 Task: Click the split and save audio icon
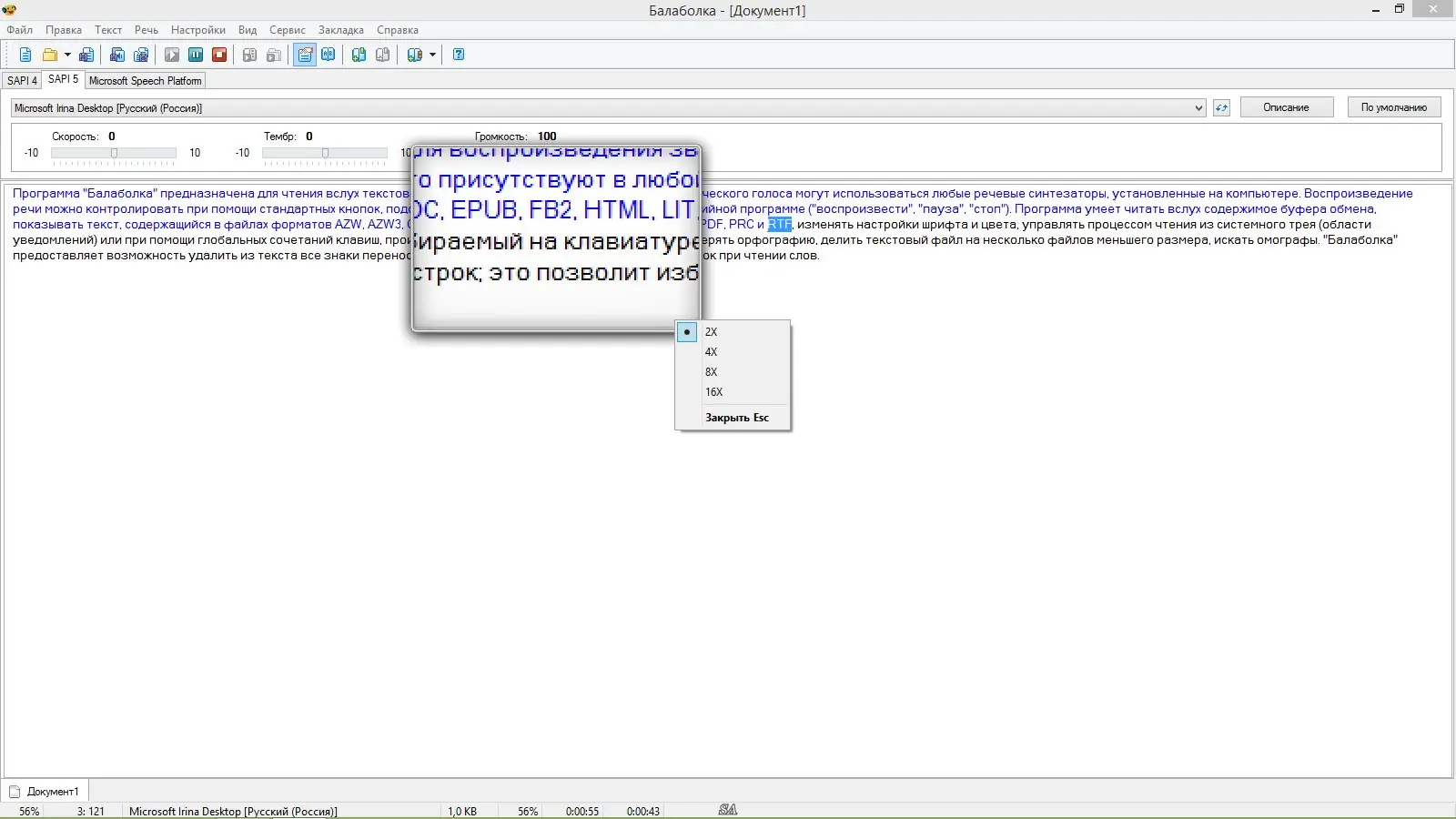coord(141,55)
